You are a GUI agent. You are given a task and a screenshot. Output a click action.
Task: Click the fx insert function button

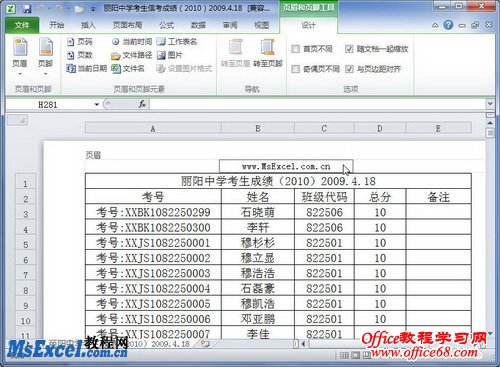142,104
